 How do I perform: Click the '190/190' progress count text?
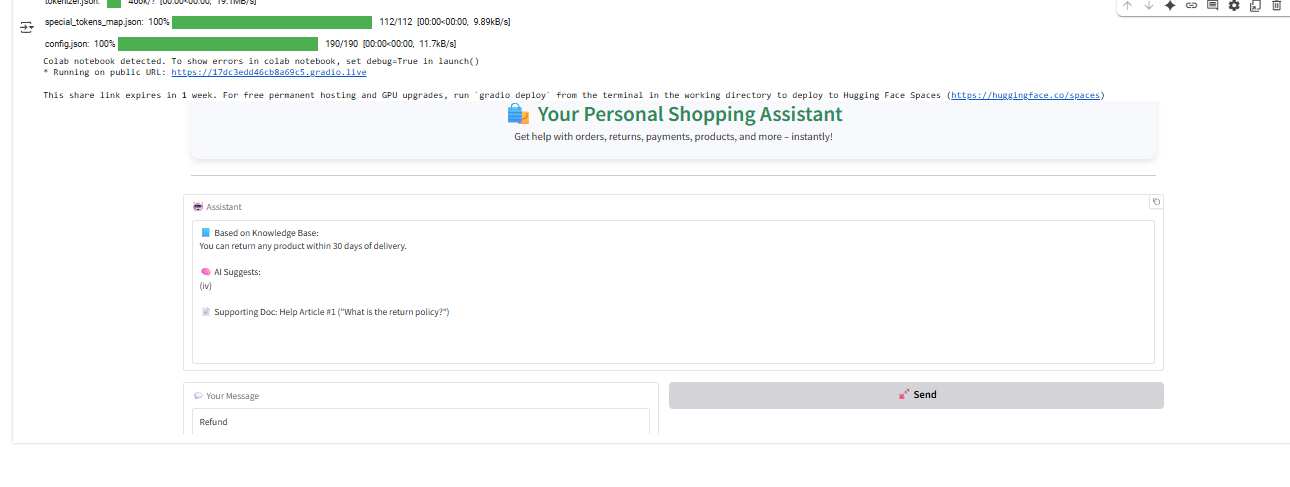342,44
